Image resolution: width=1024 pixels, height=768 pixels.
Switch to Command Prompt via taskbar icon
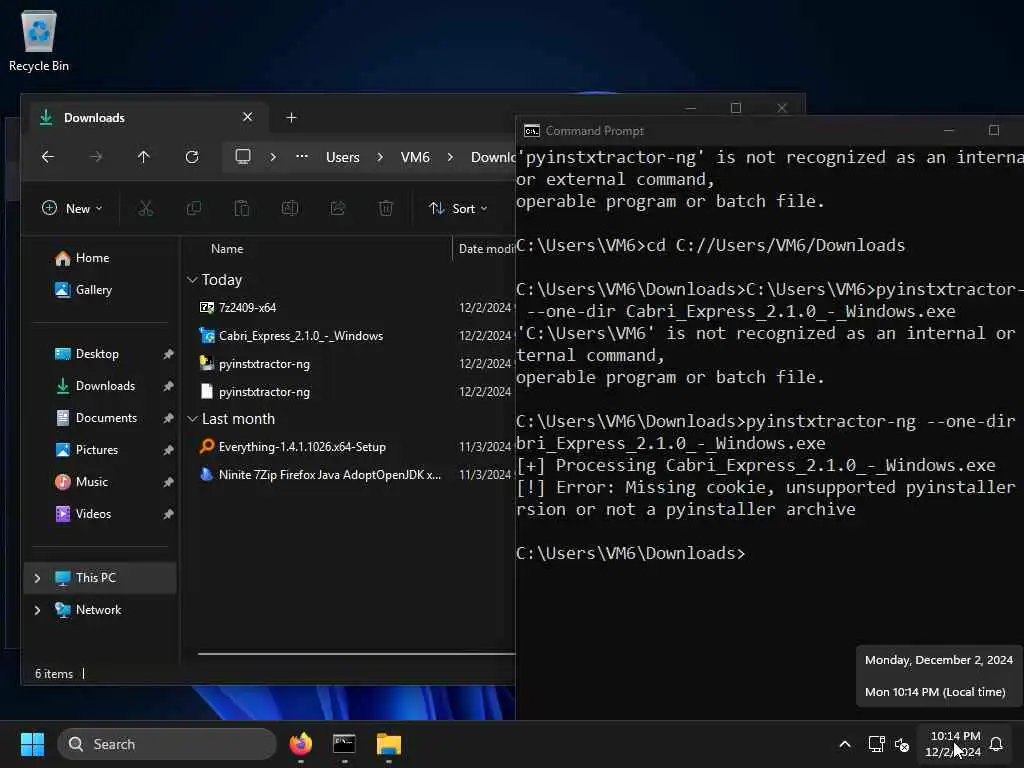[x=344, y=744]
